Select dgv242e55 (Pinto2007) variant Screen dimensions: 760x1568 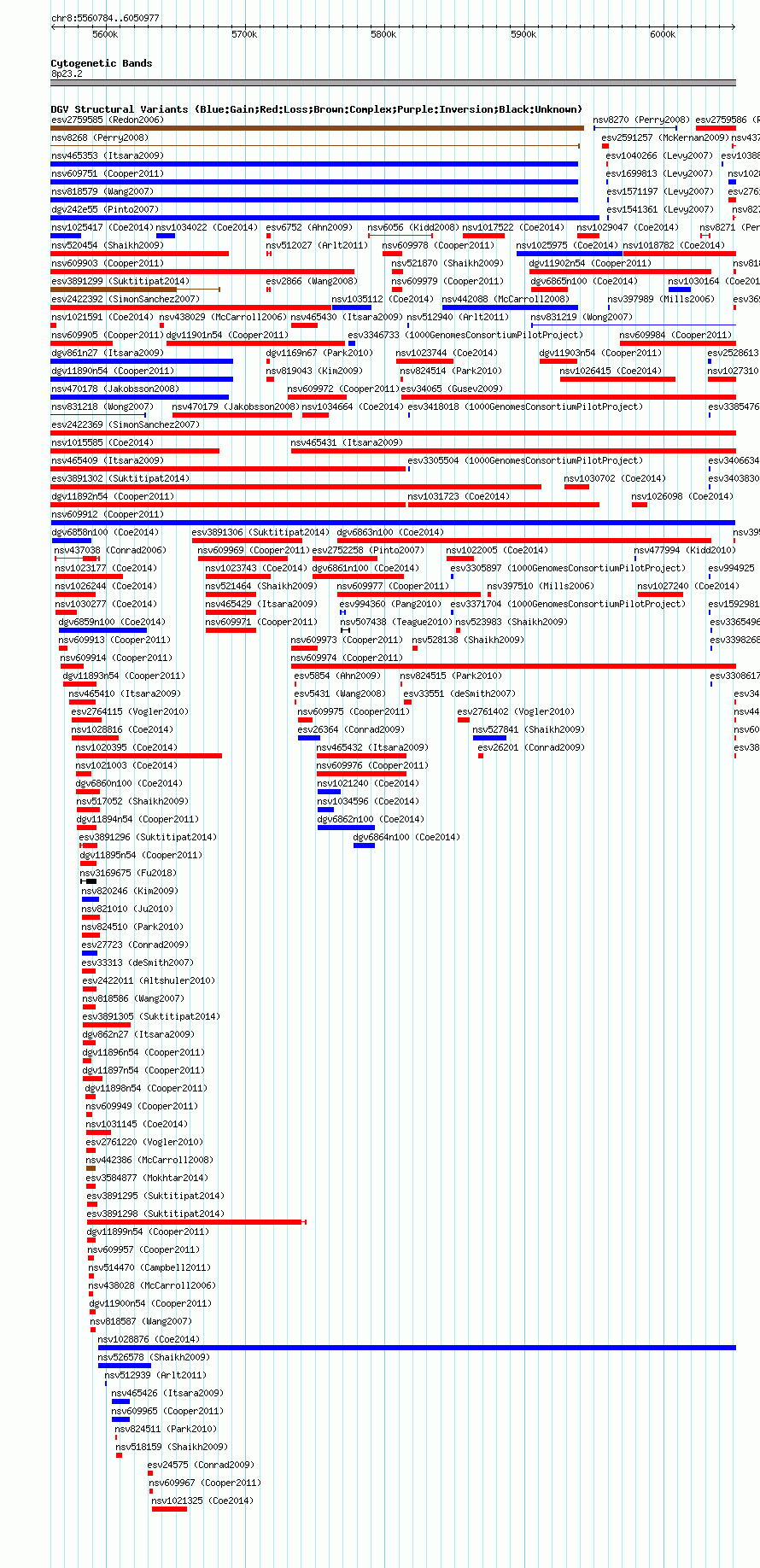[324, 218]
